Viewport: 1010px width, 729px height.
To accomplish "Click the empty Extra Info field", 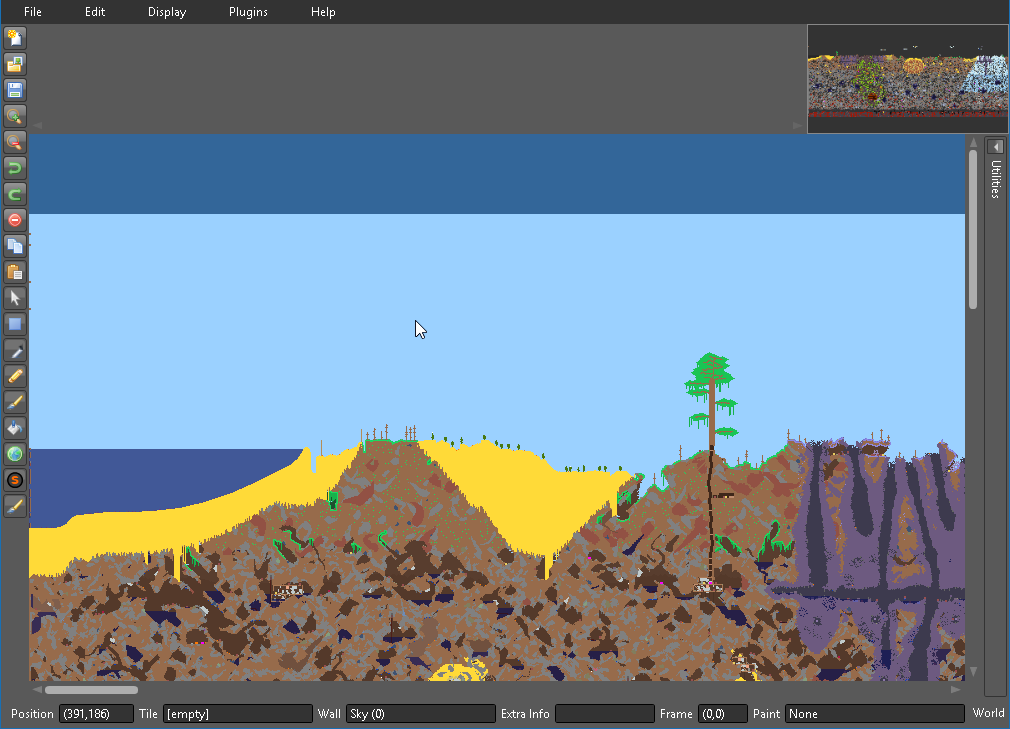I will tap(605, 714).
